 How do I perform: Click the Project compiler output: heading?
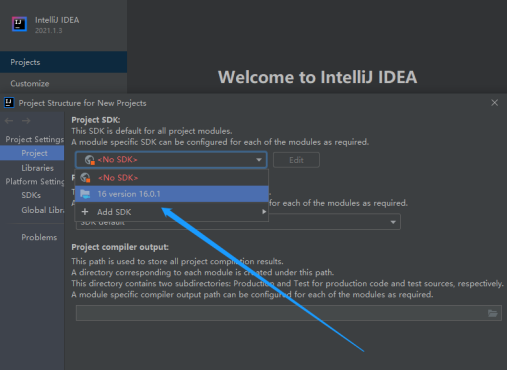tap(120, 247)
